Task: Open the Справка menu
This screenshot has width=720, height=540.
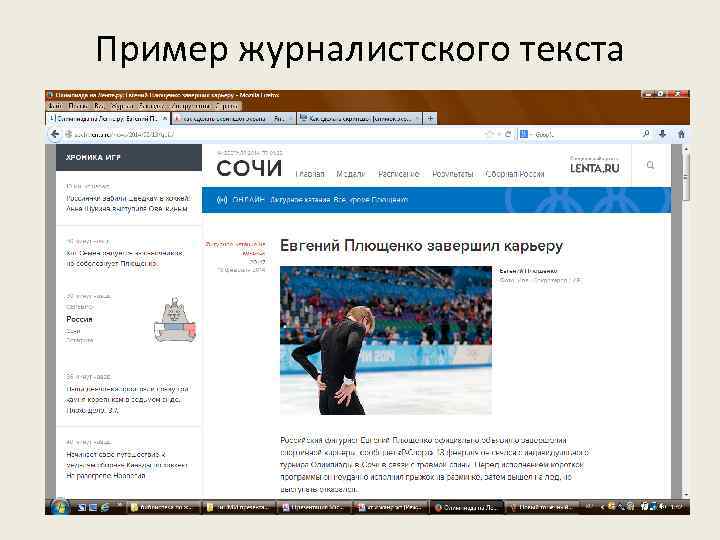Action: point(226,106)
